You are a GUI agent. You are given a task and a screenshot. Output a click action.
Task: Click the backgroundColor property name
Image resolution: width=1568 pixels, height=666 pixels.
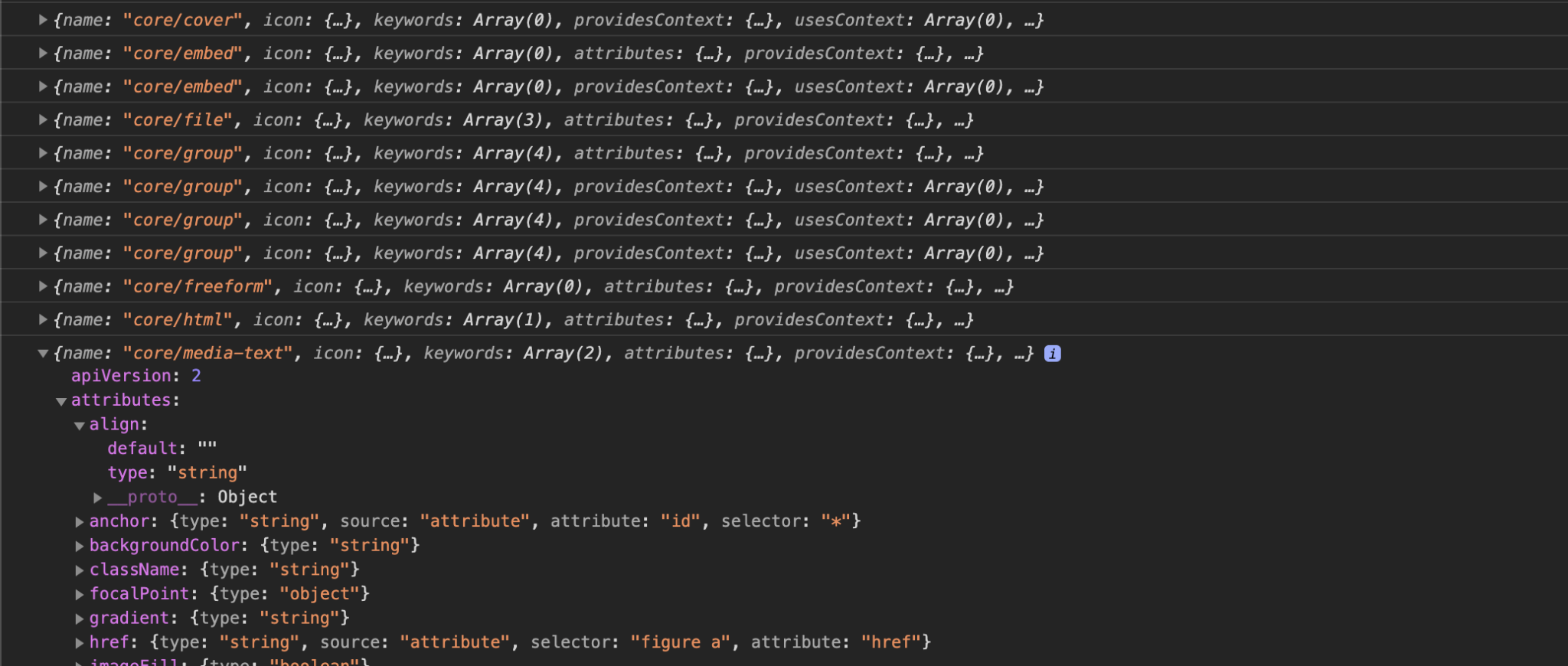pos(165,545)
